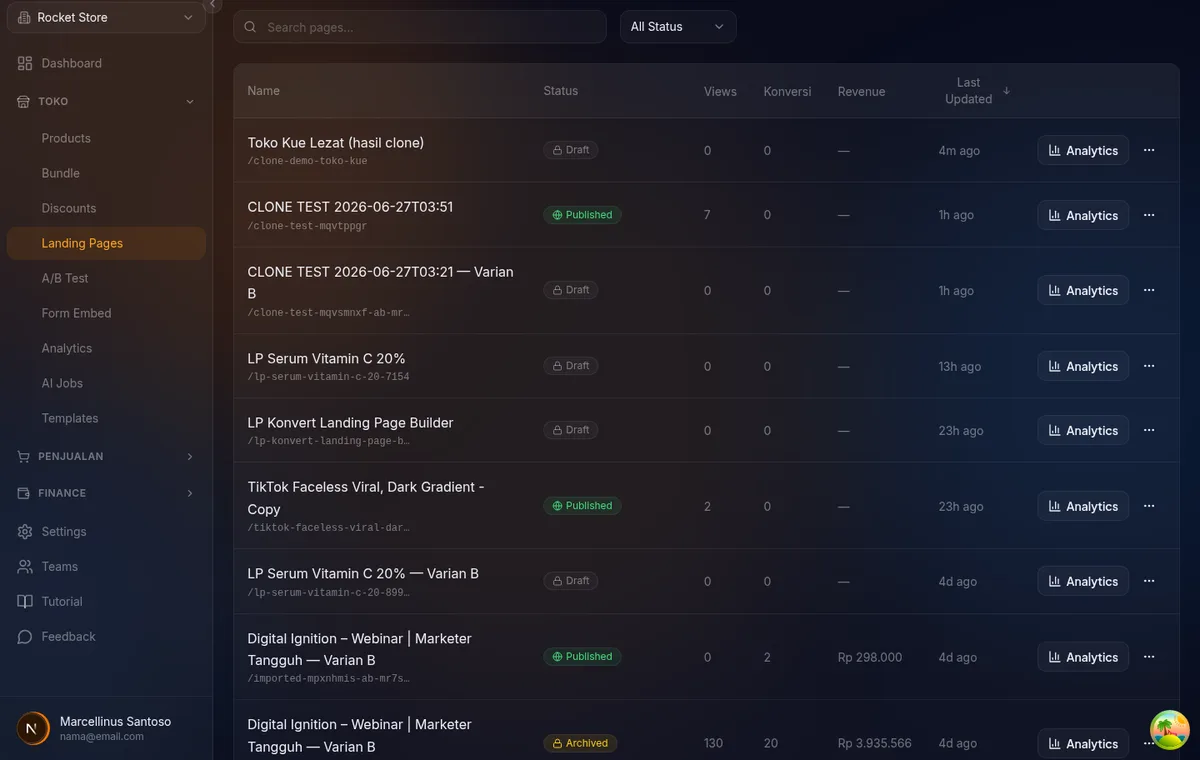Sort by the Konversi column header
This screenshot has width=1200, height=760.
click(x=787, y=91)
